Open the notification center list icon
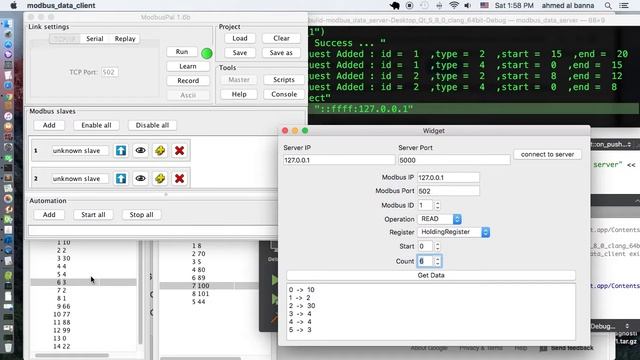640x360 pixels. point(624,5)
